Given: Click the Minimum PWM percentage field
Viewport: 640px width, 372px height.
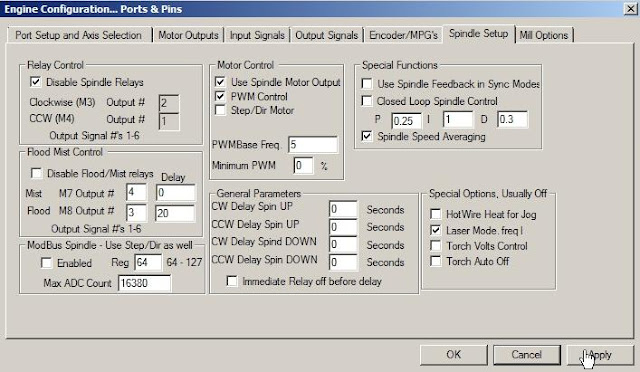Looking at the screenshot, I should coord(303,165).
